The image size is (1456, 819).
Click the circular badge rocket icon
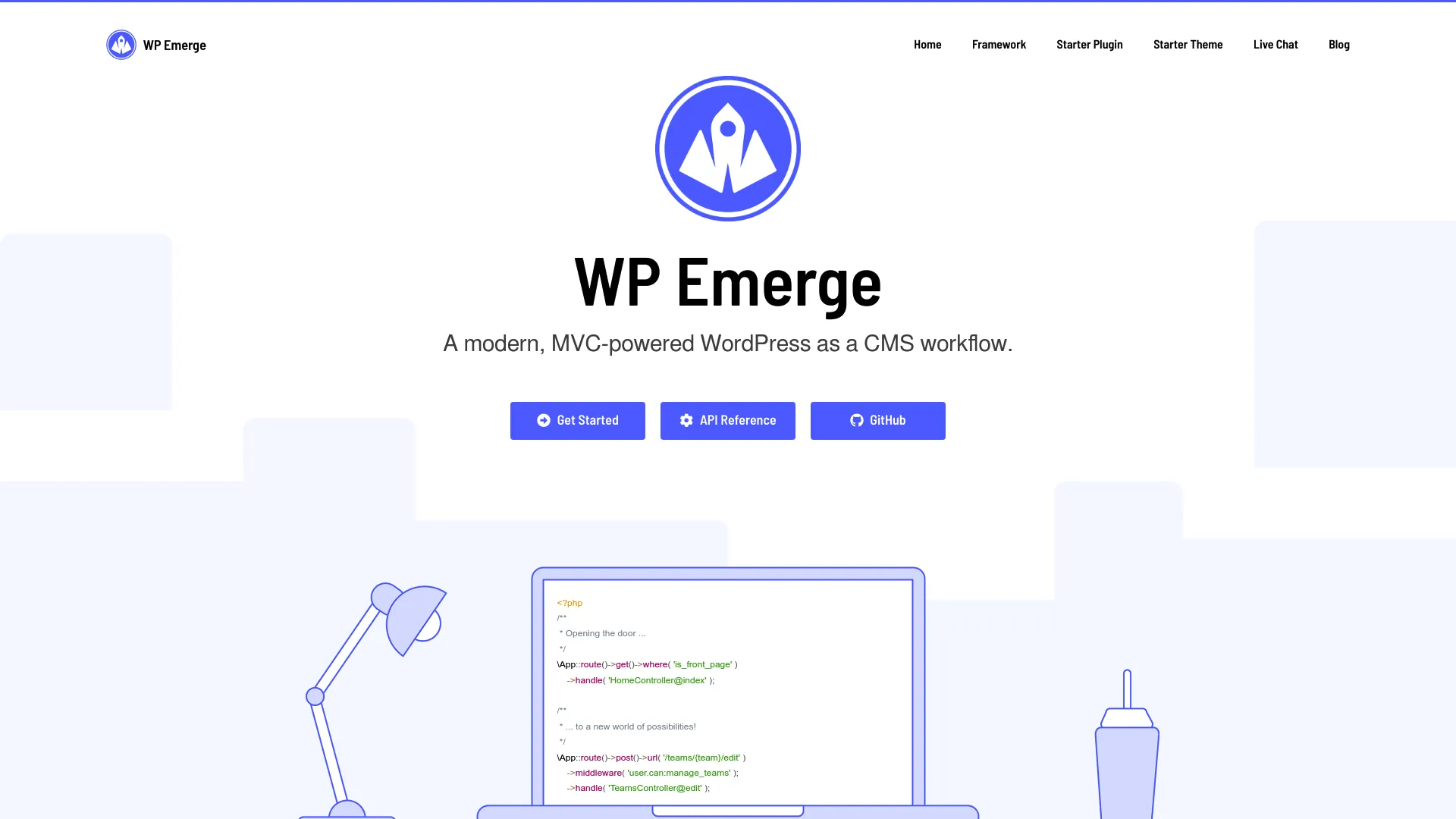(x=728, y=148)
